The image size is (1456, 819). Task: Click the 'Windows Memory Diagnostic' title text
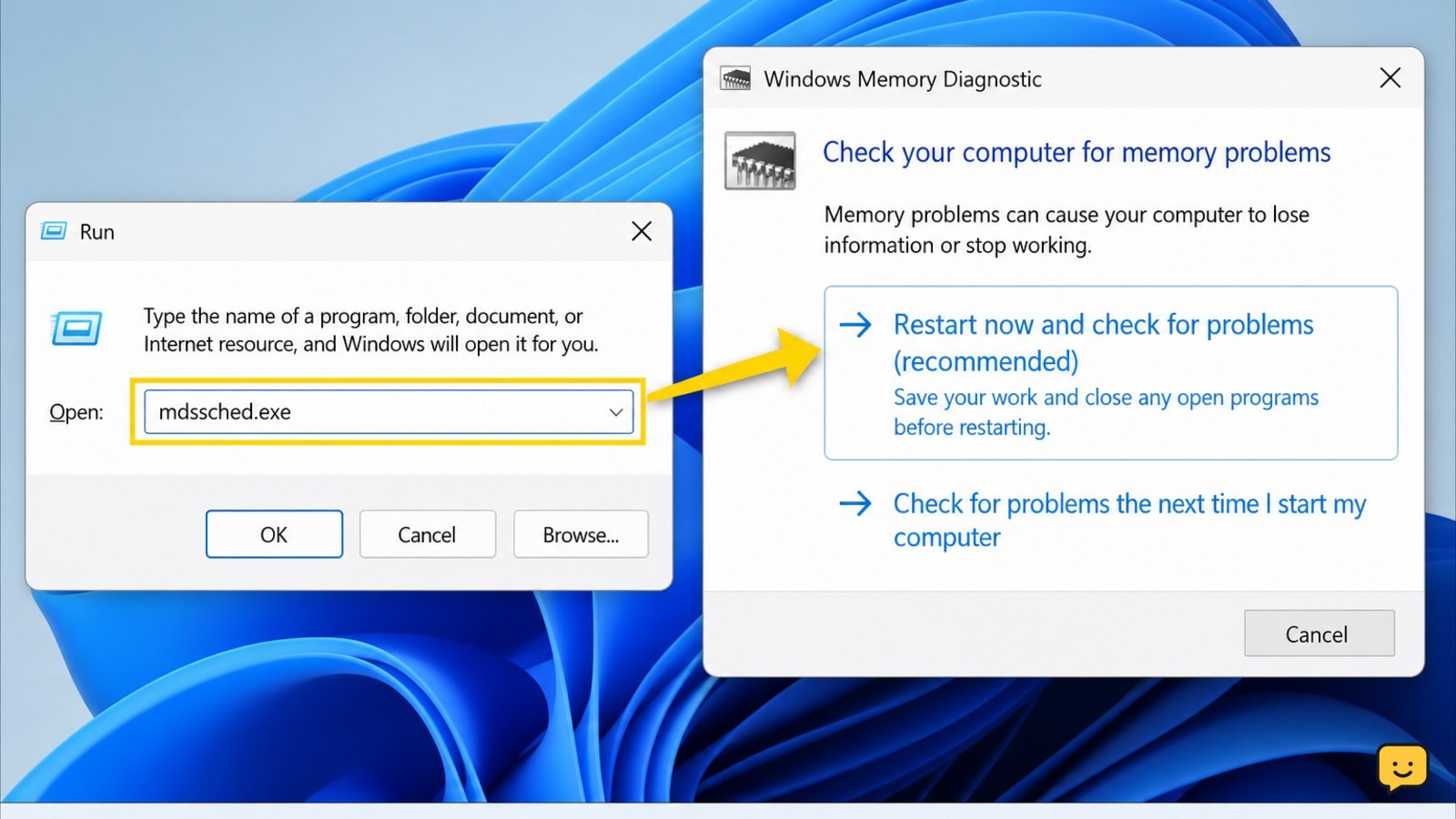(x=903, y=79)
